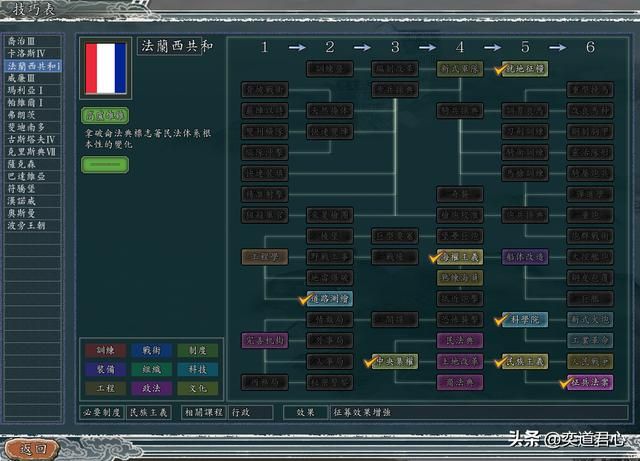
Task: Select 威廉III in the faction list
Action: 33,78
